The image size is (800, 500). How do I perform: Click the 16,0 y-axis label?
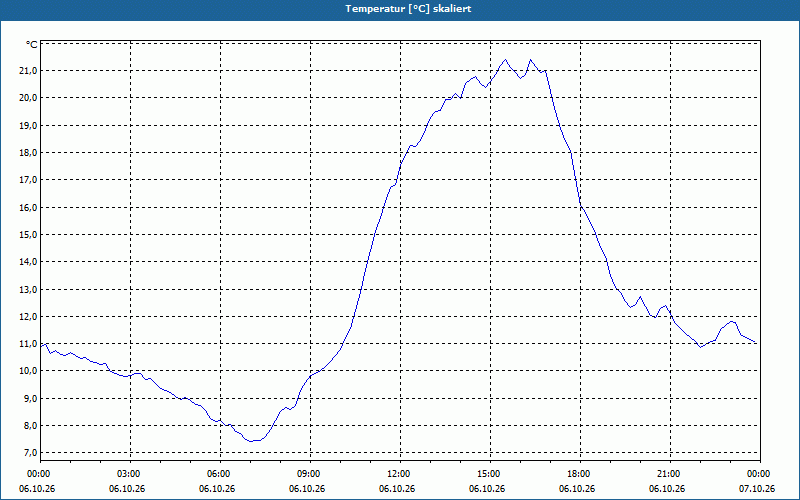28,207
